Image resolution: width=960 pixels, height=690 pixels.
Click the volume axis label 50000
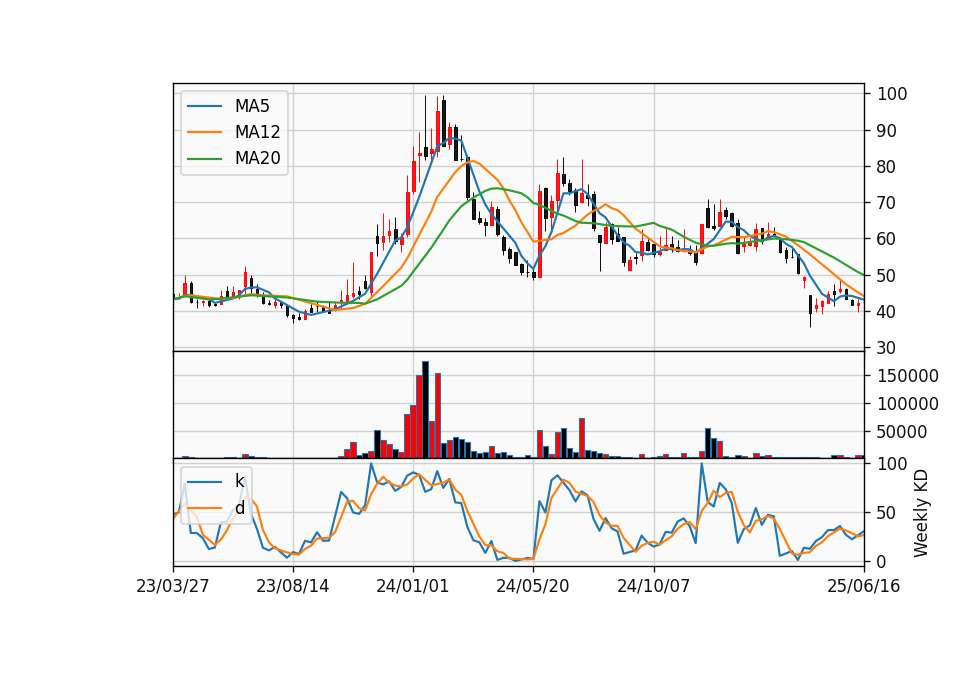pos(902,432)
